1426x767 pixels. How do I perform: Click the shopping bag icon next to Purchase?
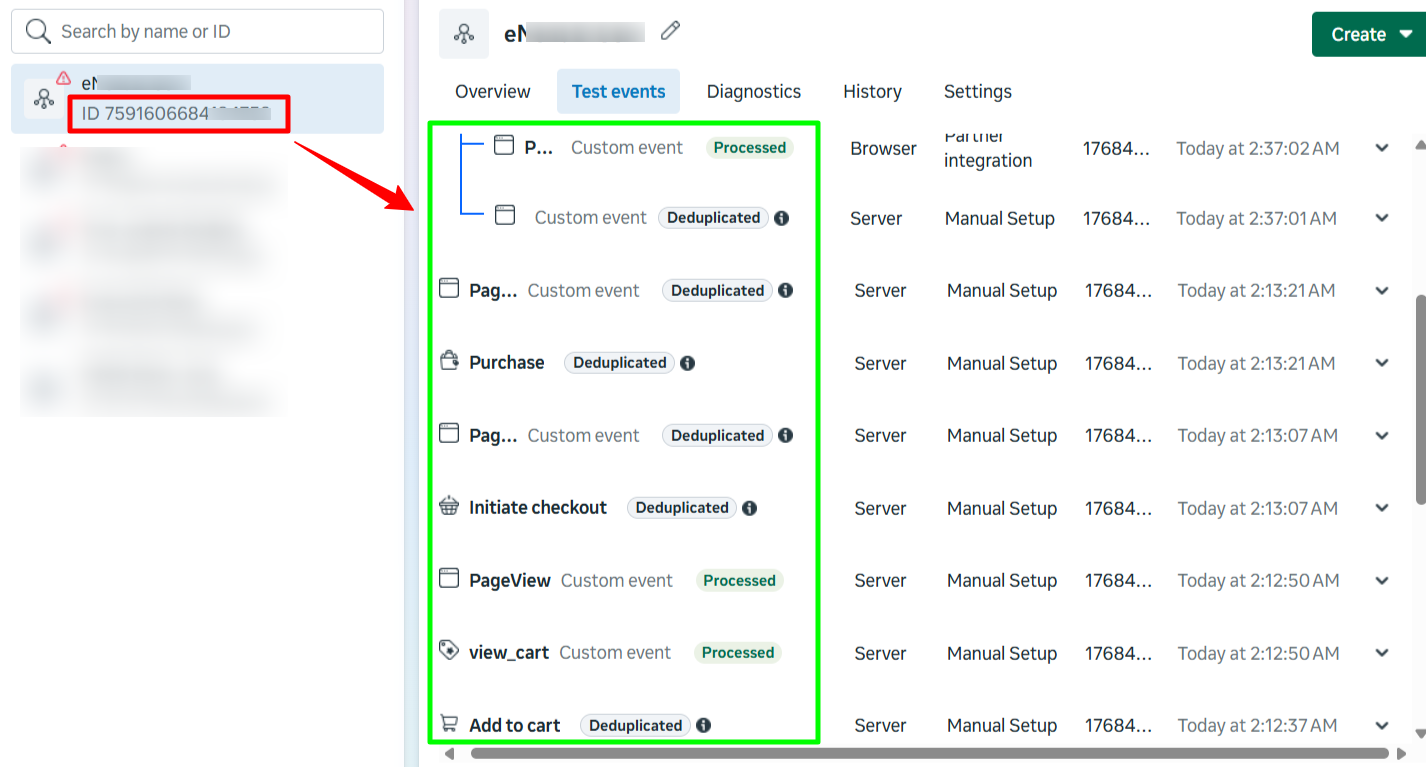point(449,361)
